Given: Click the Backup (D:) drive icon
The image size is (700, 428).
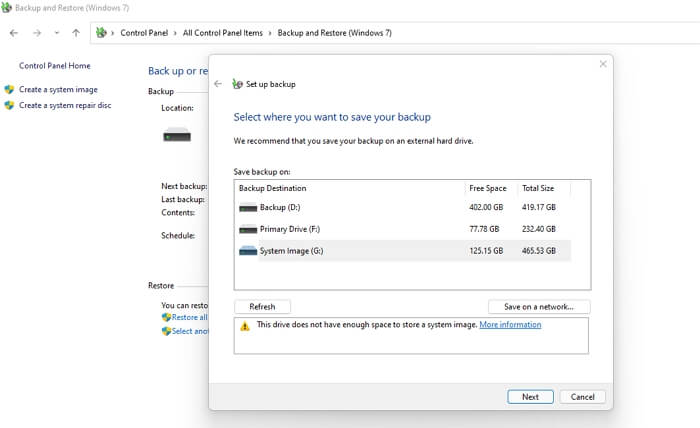Looking at the screenshot, I should (248, 208).
